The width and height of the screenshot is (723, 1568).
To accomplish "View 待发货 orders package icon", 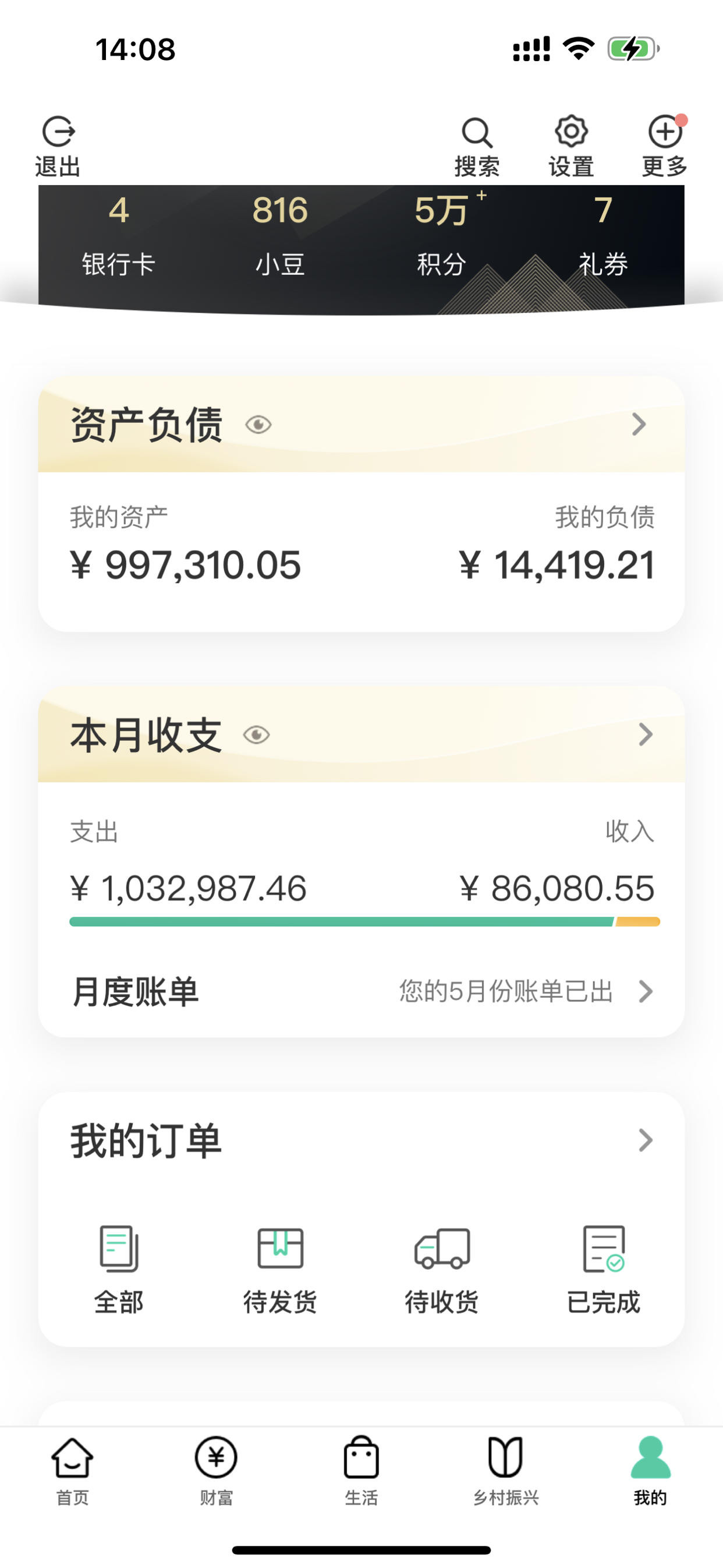I will click(x=280, y=1248).
